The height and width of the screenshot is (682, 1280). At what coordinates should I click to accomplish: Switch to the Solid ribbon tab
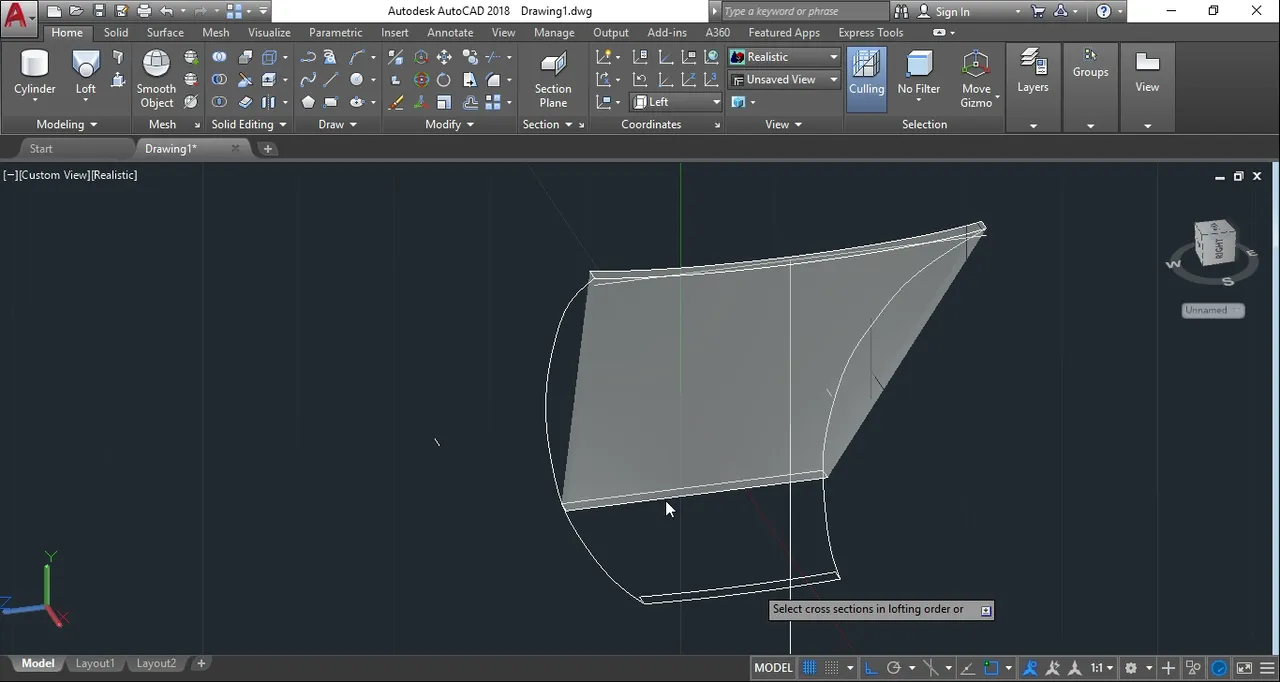pos(116,32)
